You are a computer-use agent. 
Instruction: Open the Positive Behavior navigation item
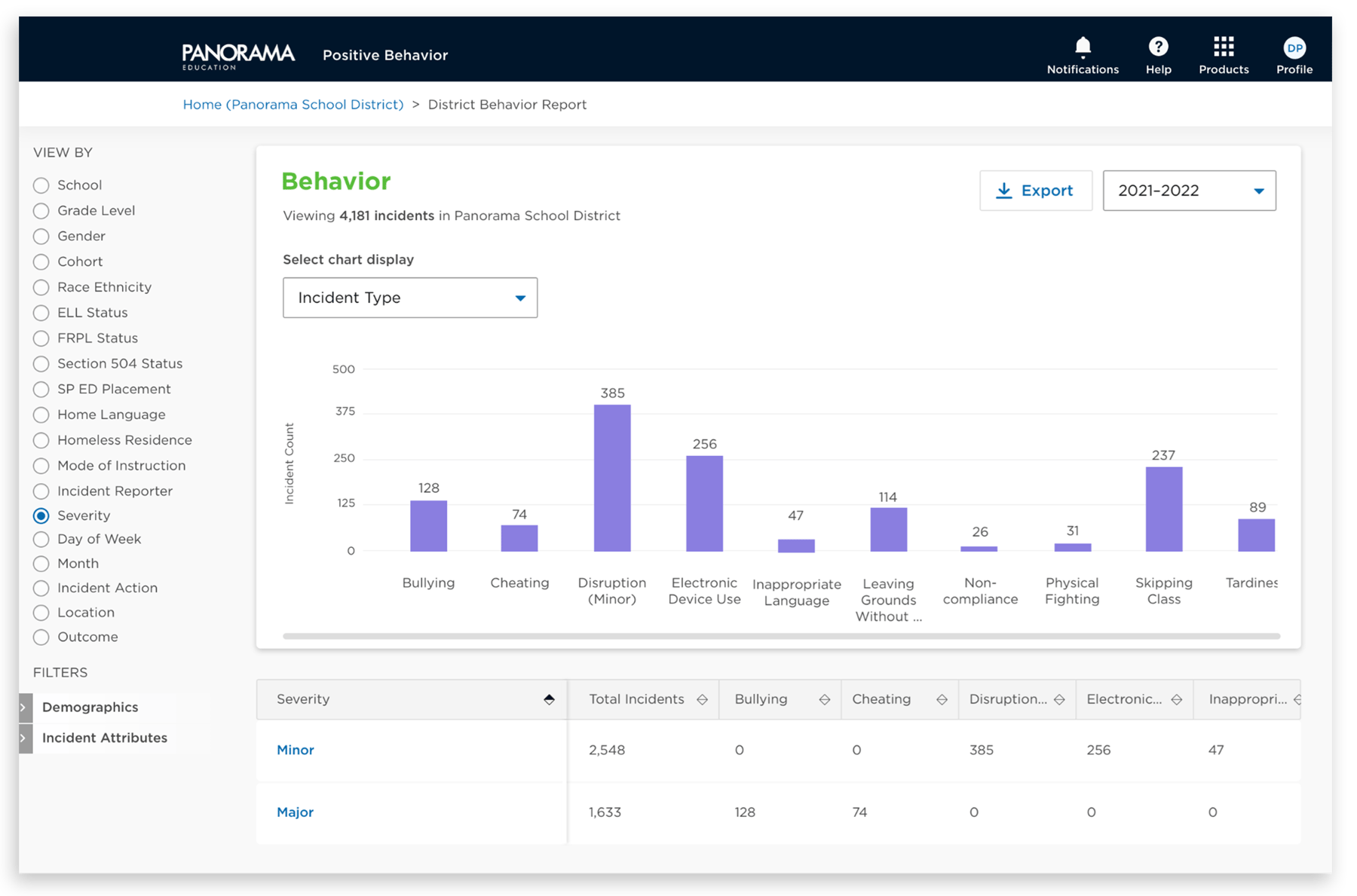385,54
